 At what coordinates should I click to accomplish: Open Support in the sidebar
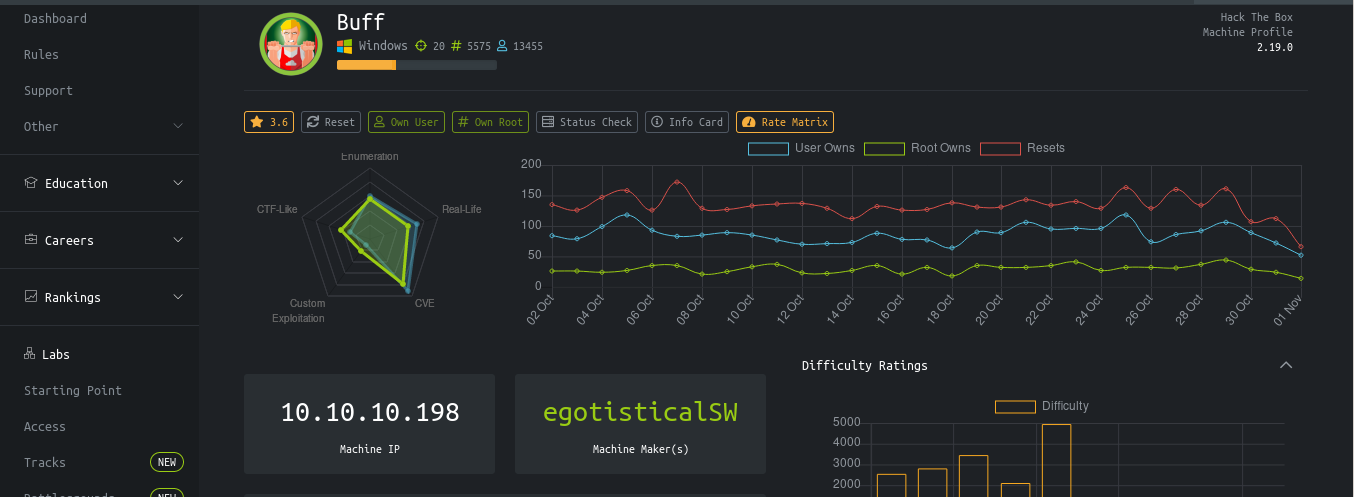[48, 90]
